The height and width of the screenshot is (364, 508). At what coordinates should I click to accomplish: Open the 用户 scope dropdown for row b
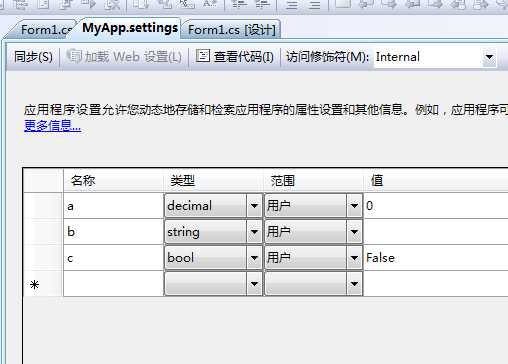[x=354, y=232]
